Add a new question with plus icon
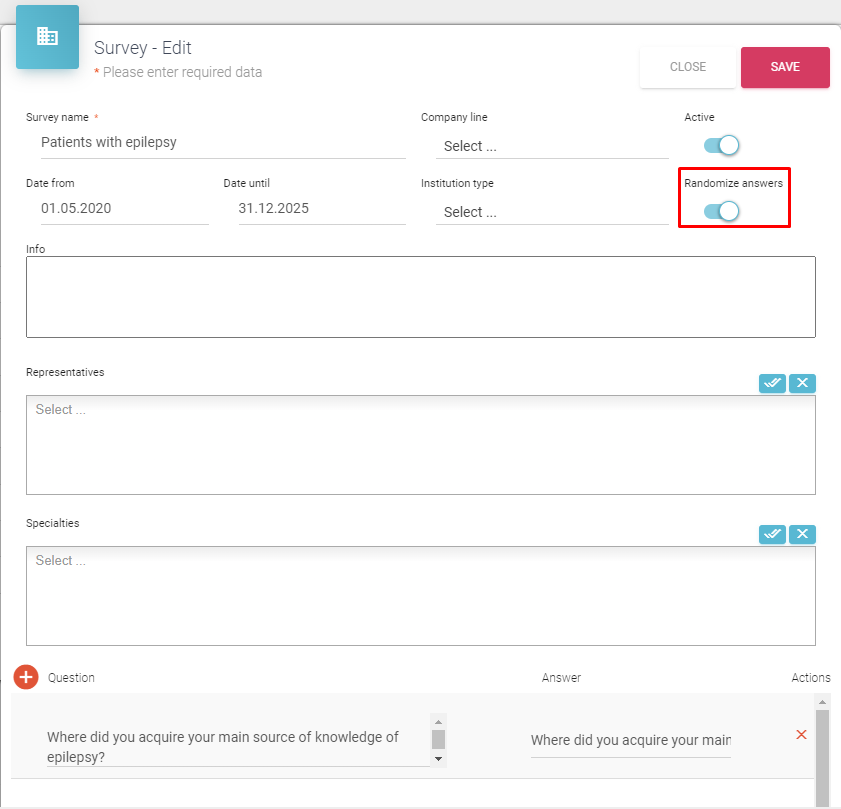This screenshot has width=841, height=809. point(26,677)
